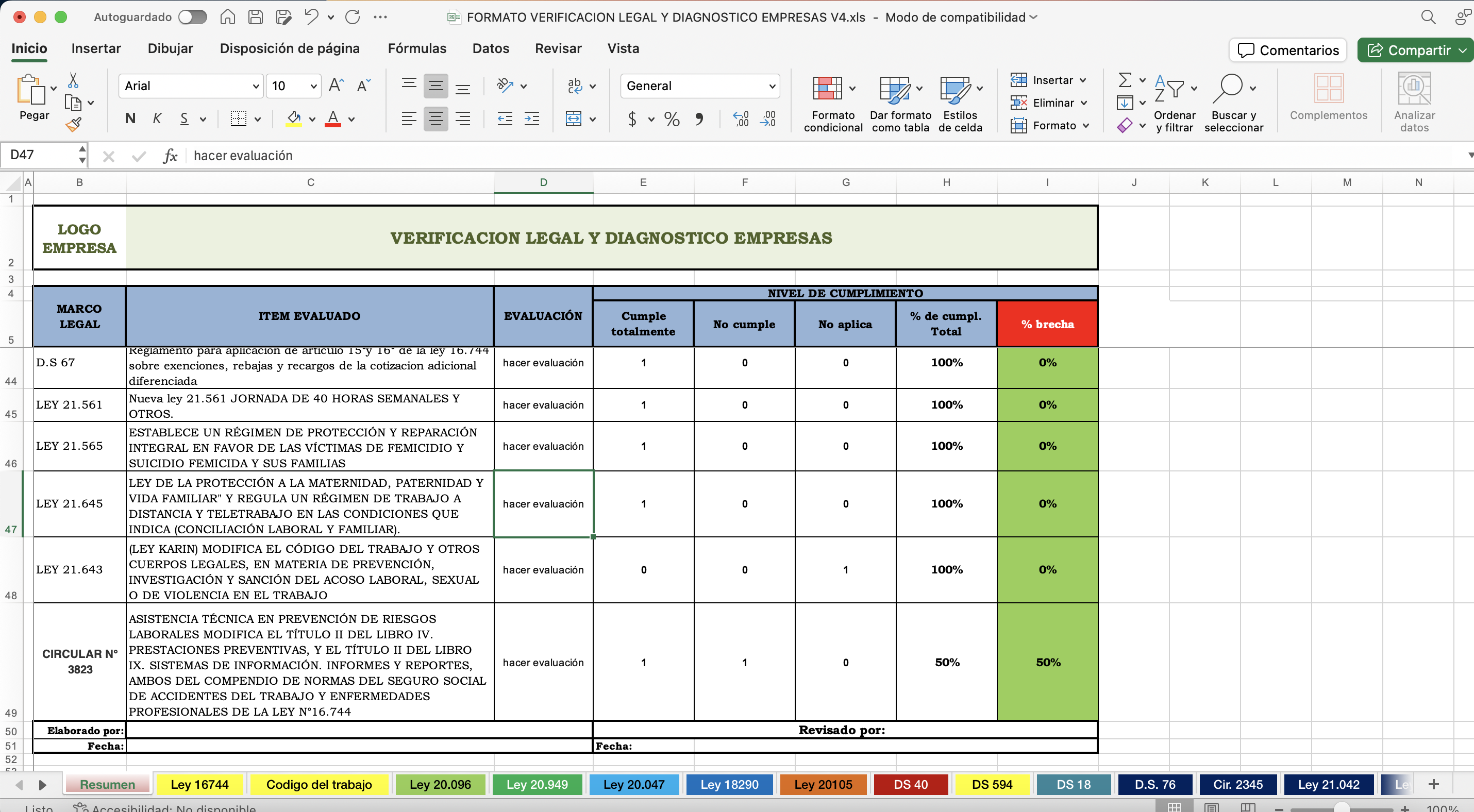The height and width of the screenshot is (812, 1474).
Task: Click the Undo arrow icon
Action: coord(311,16)
